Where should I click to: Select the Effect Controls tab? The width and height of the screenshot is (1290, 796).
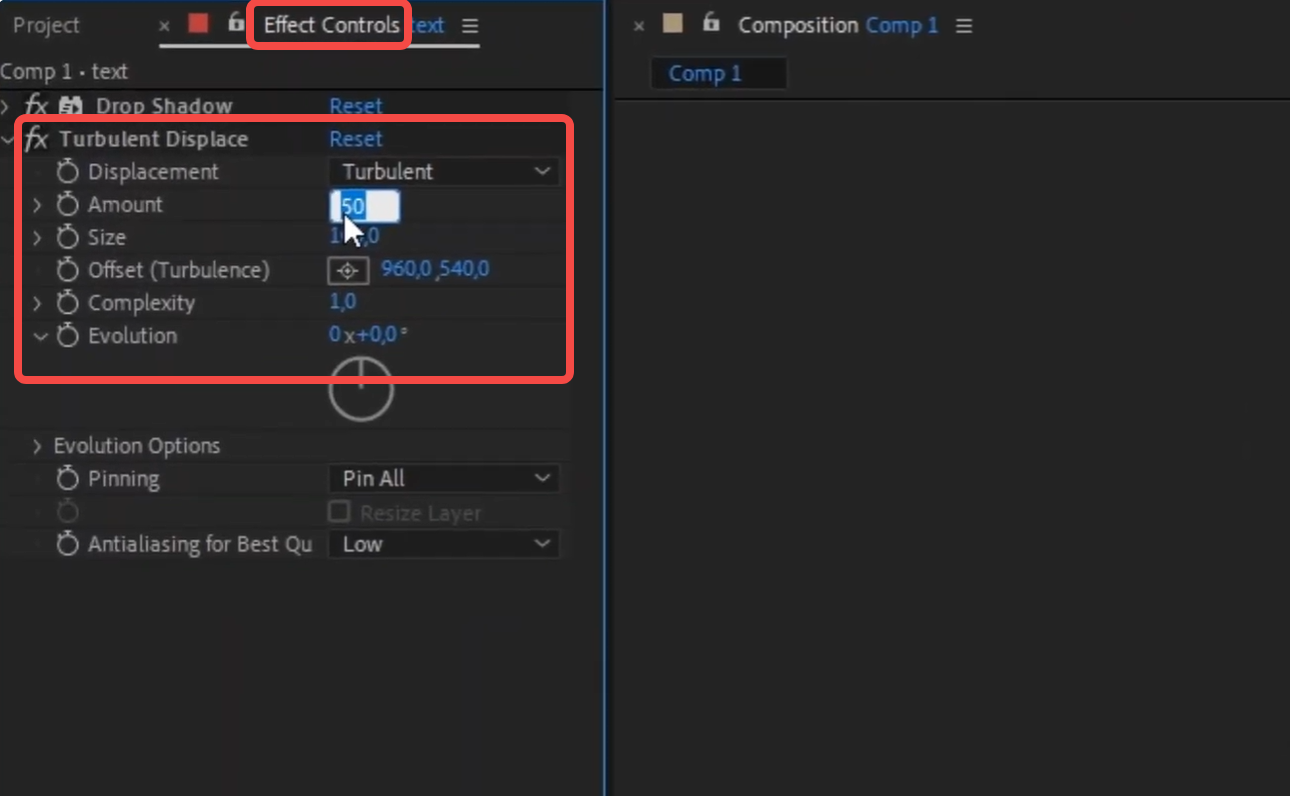click(331, 25)
